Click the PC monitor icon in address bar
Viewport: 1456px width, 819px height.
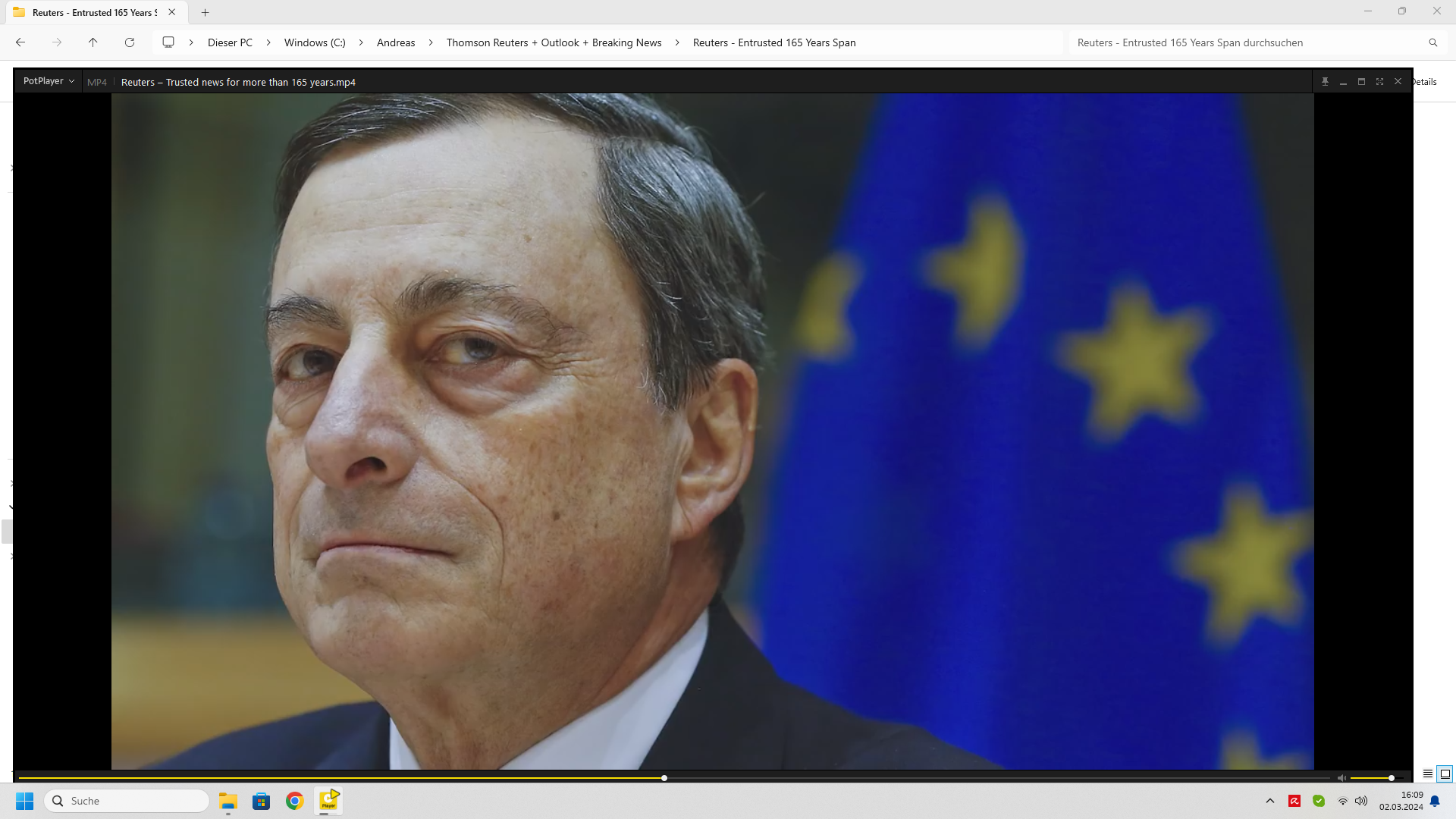coord(168,42)
